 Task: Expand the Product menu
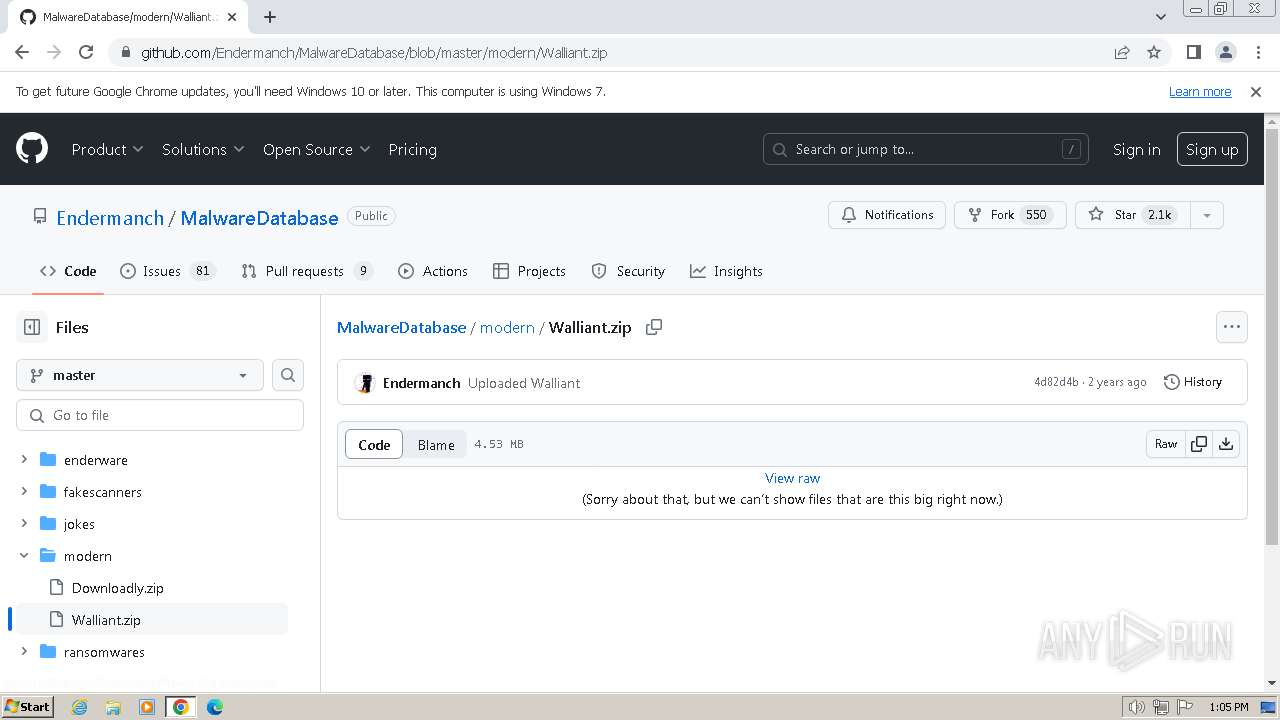[x=107, y=149]
